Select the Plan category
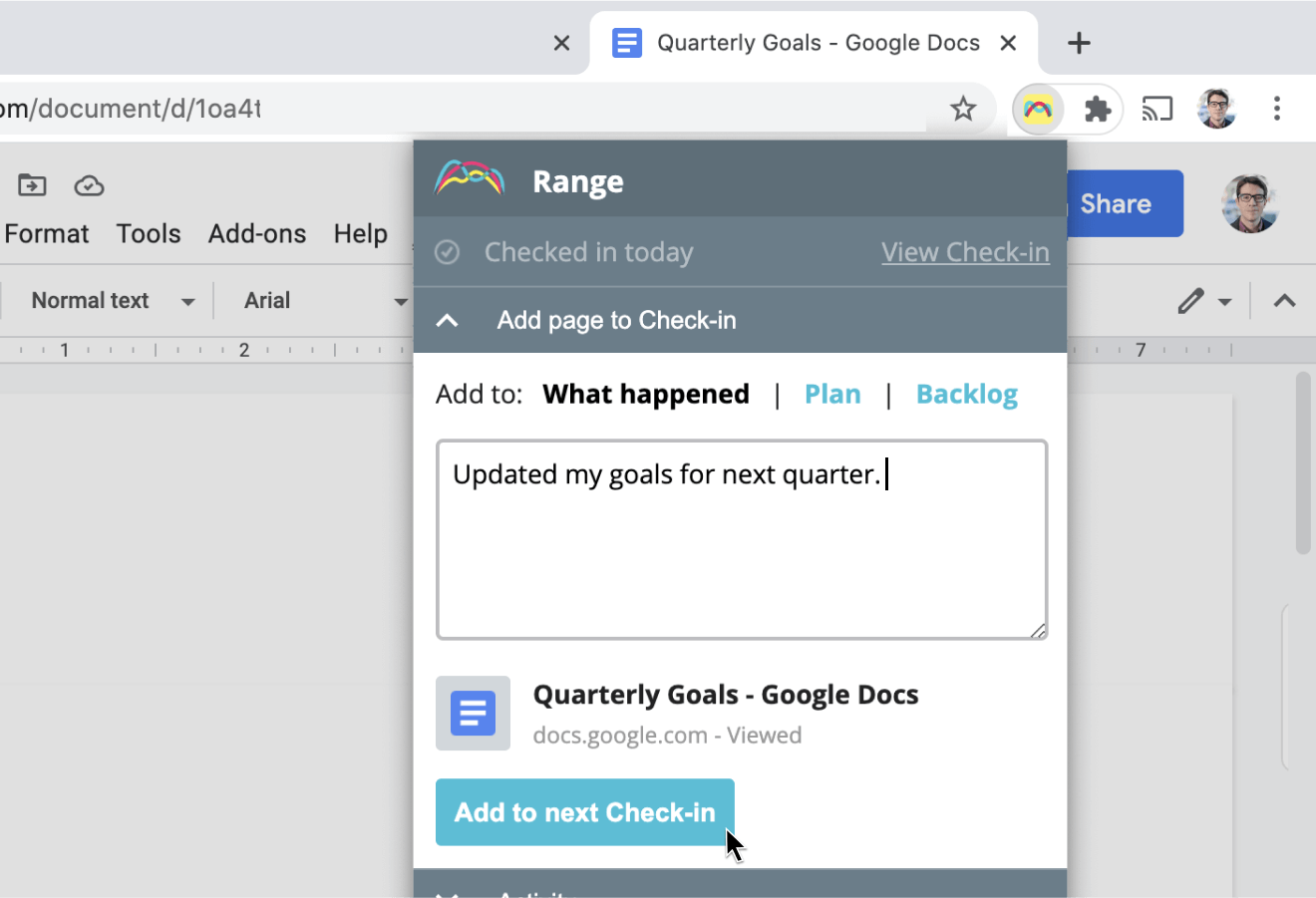The image size is (1316, 898). [832, 394]
